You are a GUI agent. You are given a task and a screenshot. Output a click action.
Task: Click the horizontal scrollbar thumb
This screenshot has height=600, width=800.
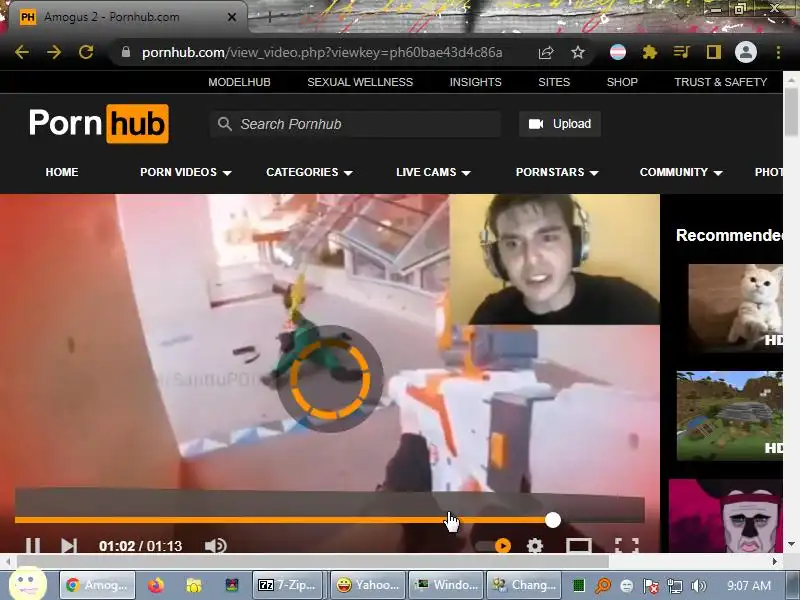pyautogui.click(x=312, y=561)
